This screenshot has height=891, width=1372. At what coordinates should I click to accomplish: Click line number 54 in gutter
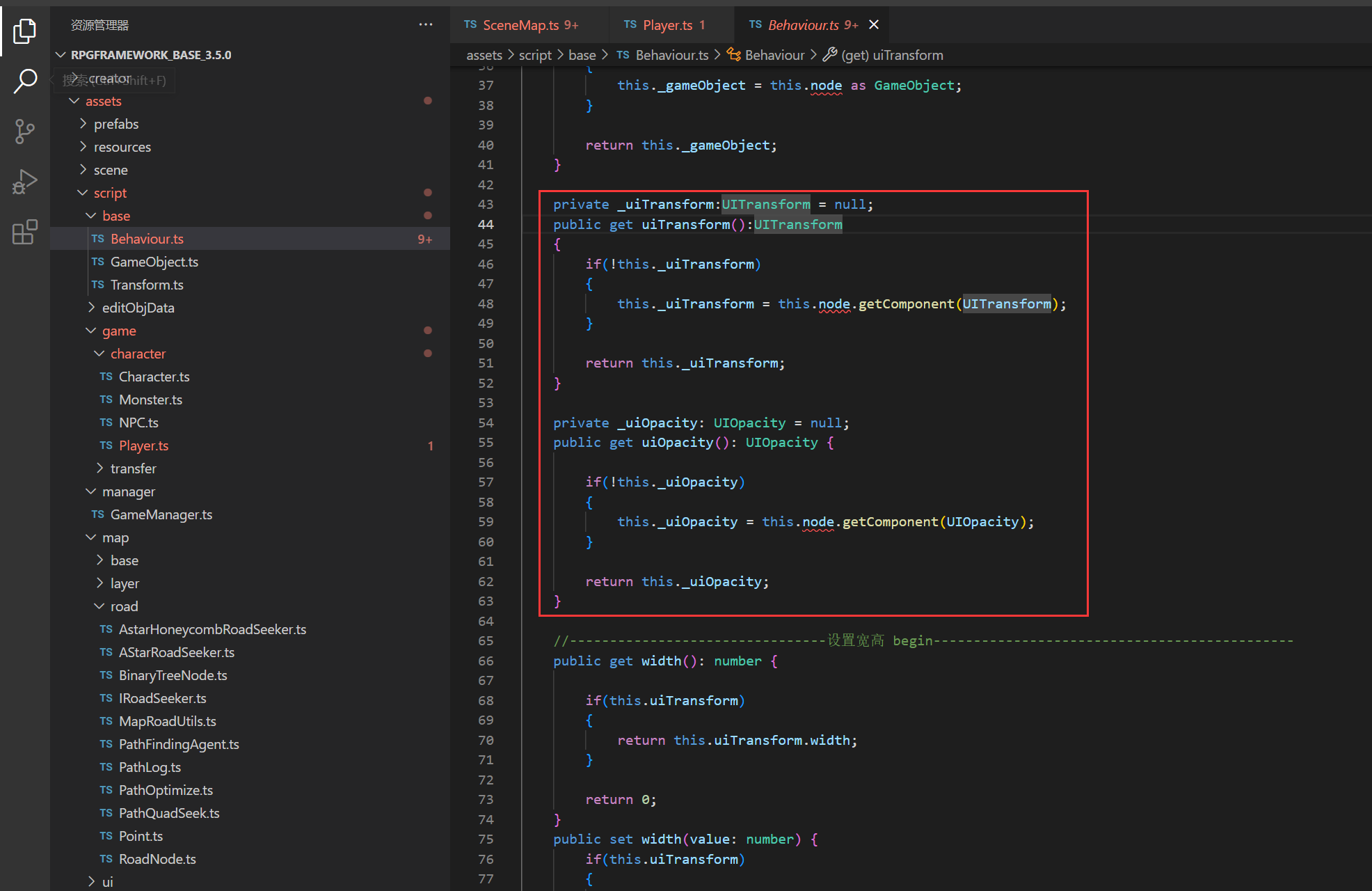pyautogui.click(x=486, y=423)
